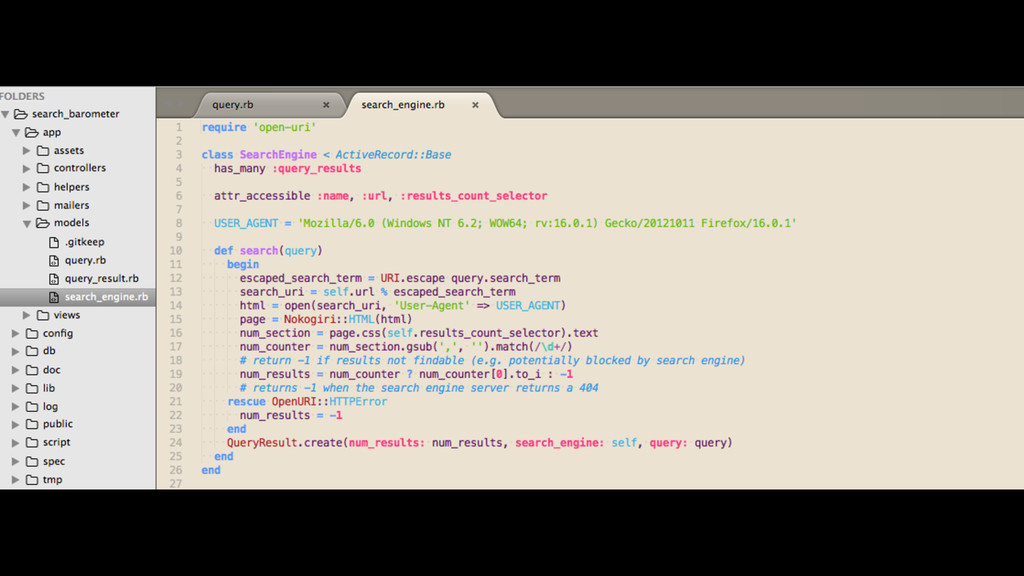Click the app open-folder icon
The width and height of the screenshot is (1024, 576).
(x=32, y=133)
